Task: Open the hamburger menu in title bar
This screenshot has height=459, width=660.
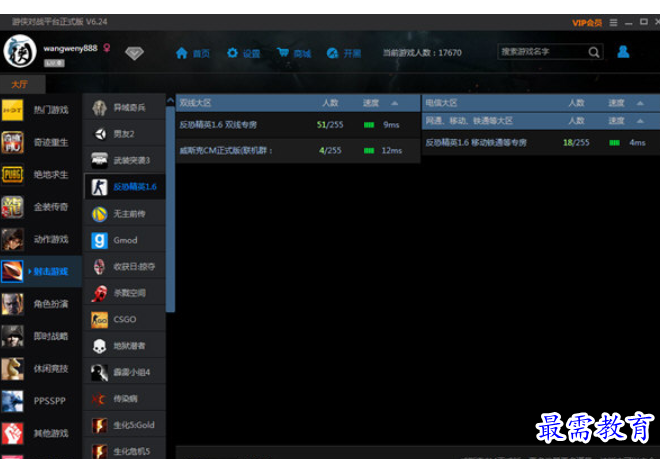Action: click(x=613, y=22)
